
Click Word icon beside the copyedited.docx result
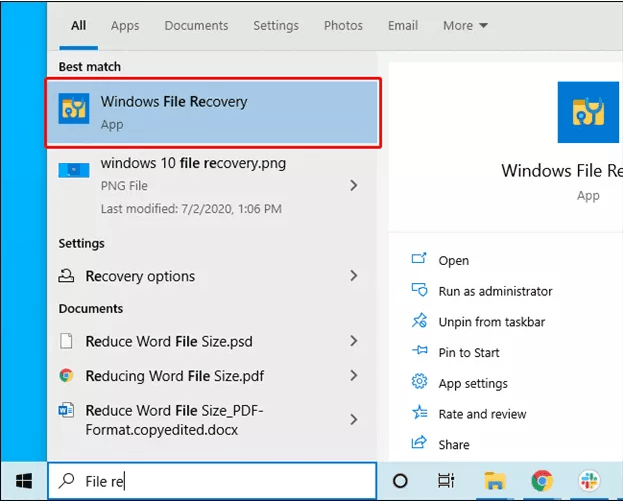[x=66, y=410]
